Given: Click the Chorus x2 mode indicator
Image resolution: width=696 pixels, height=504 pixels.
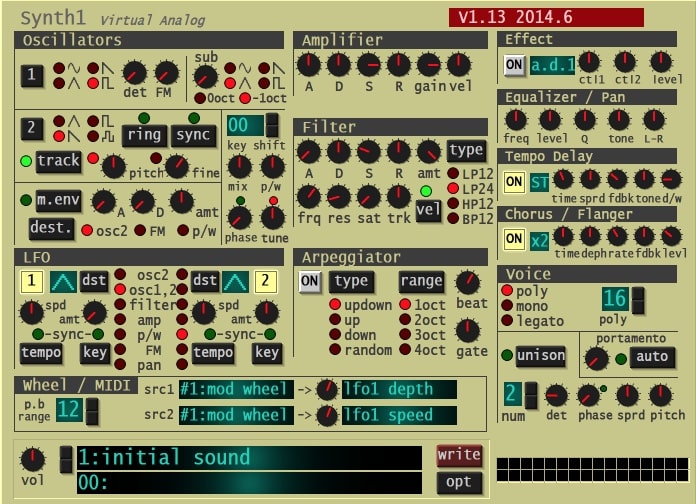Looking at the screenshot, I should pos(540,239).
